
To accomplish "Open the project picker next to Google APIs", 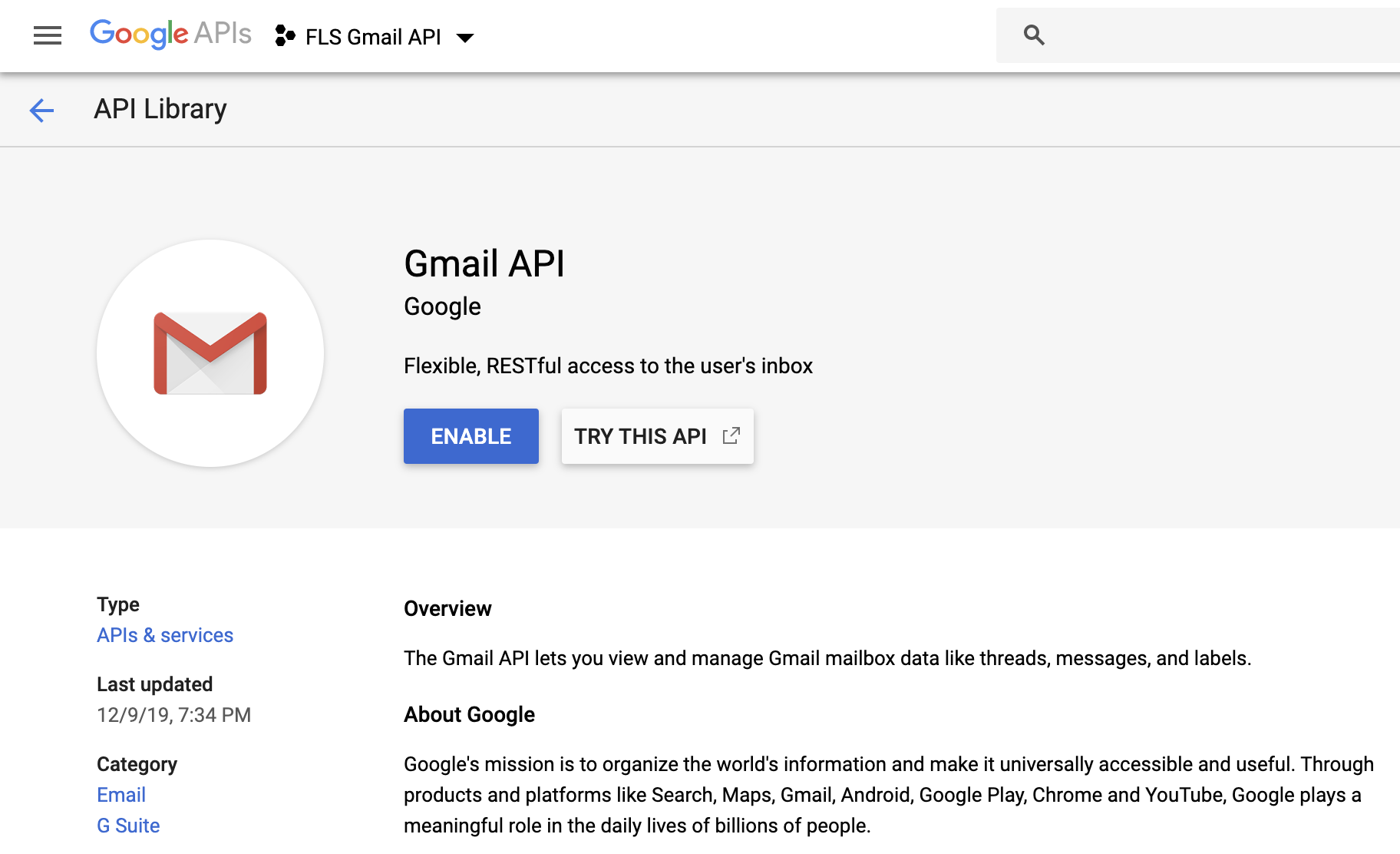I will (373, 36).
